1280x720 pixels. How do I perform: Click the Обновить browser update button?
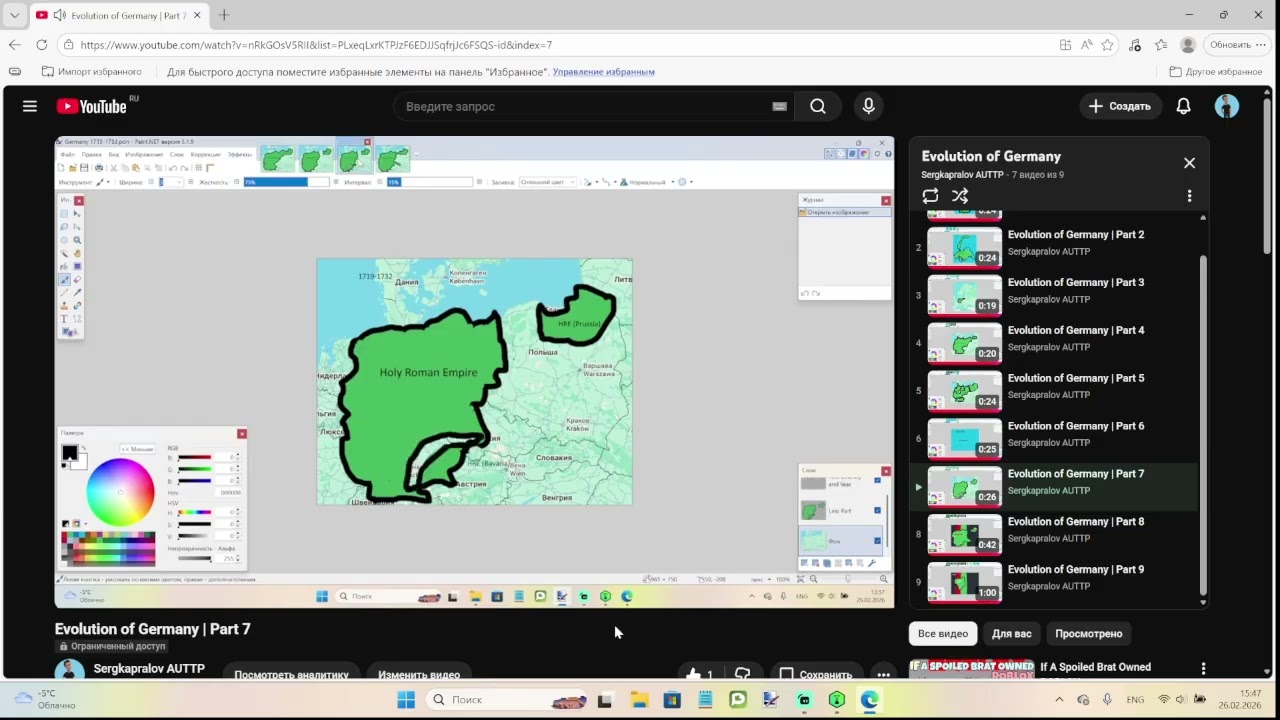(1236, 45)
